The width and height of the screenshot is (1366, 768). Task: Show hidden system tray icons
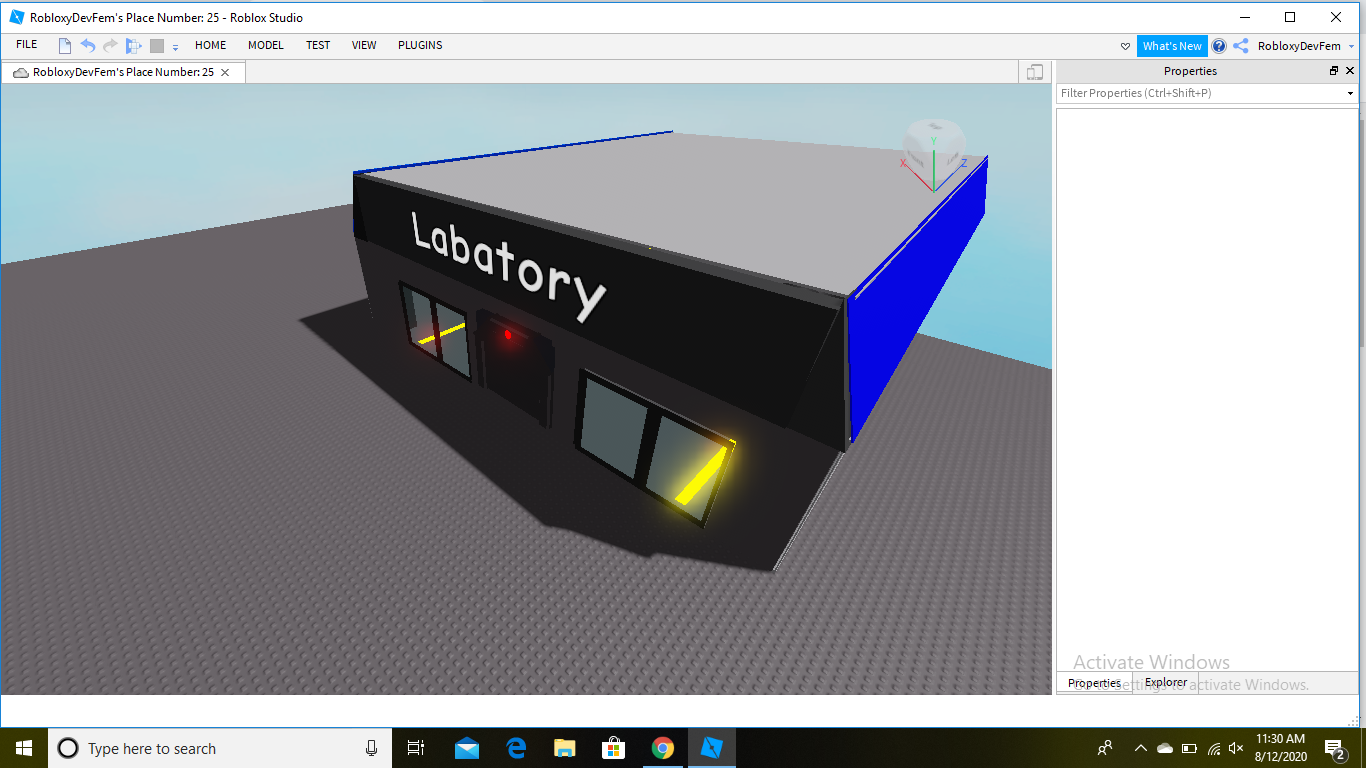(x=1140, y=748)
